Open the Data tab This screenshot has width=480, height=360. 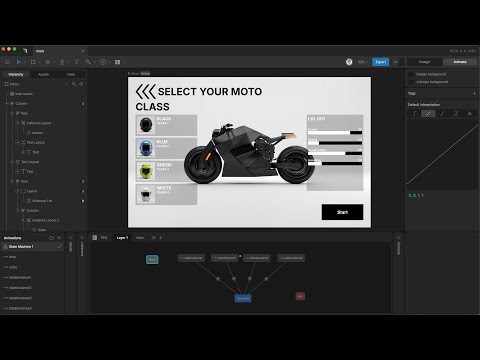(x=71, y=74)
